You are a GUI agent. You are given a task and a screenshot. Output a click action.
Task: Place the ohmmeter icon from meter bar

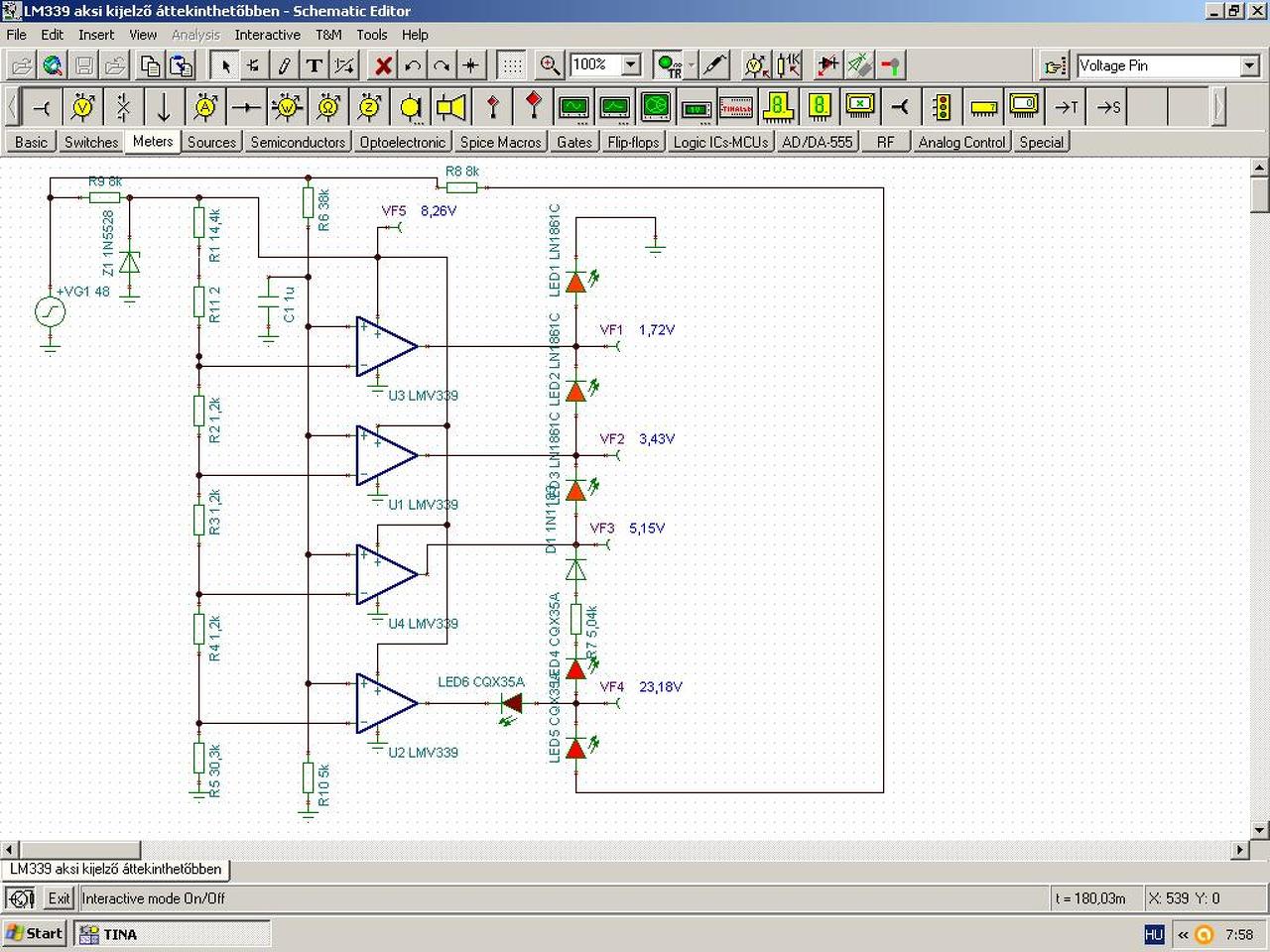[x=328, y=106]
